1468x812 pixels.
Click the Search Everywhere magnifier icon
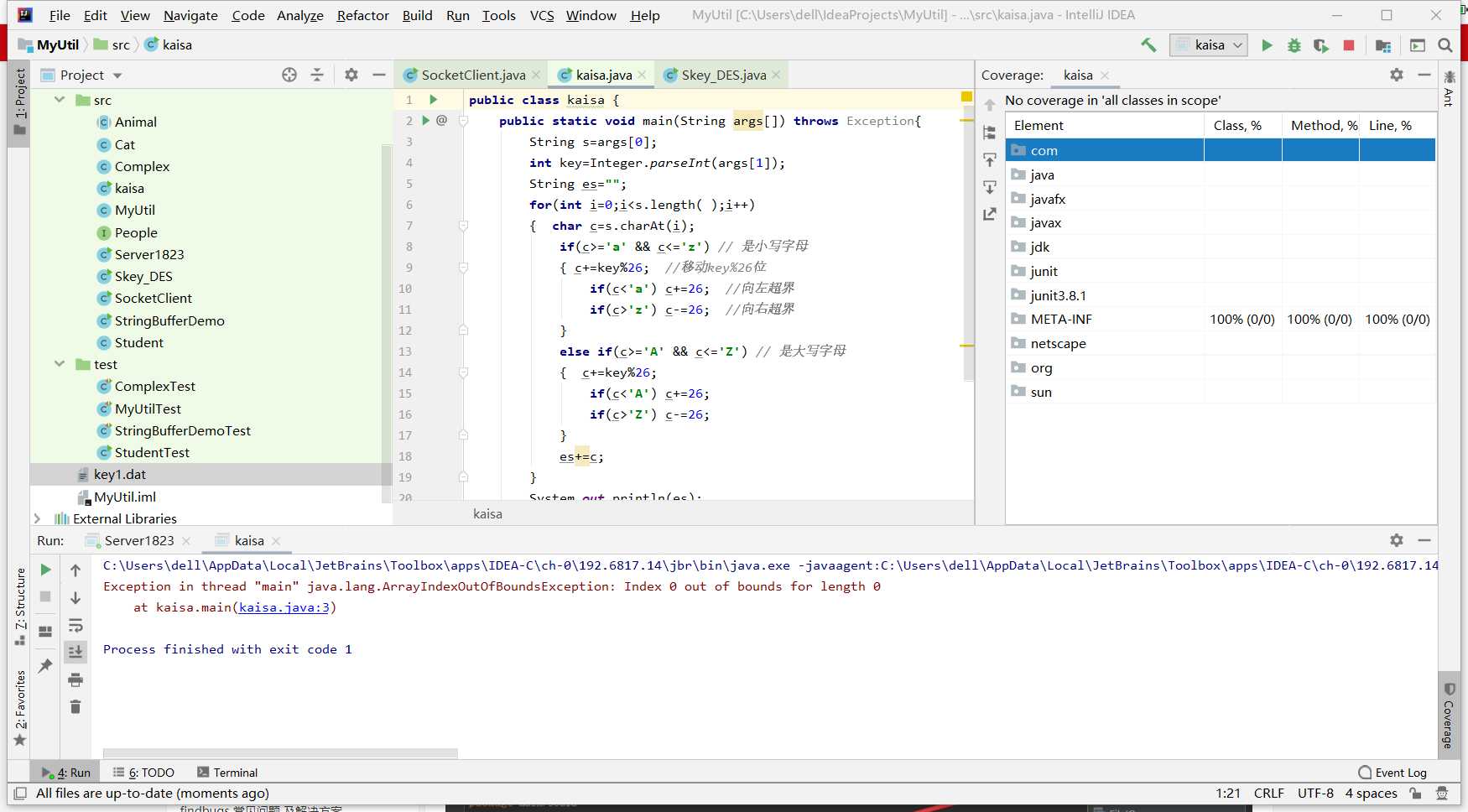[1445, 45]
